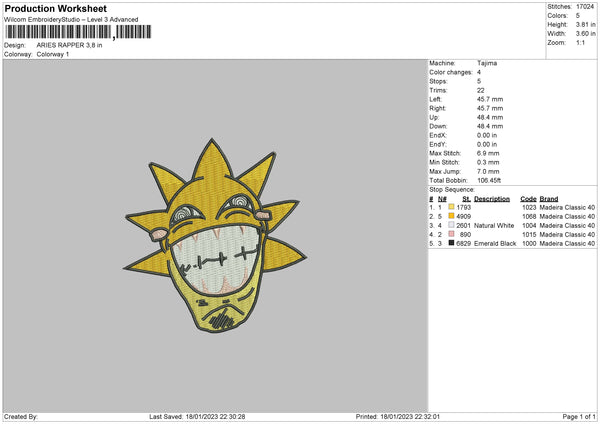
Task: Click the barcode under the worksheet title
Action: (x=78, y=32)
